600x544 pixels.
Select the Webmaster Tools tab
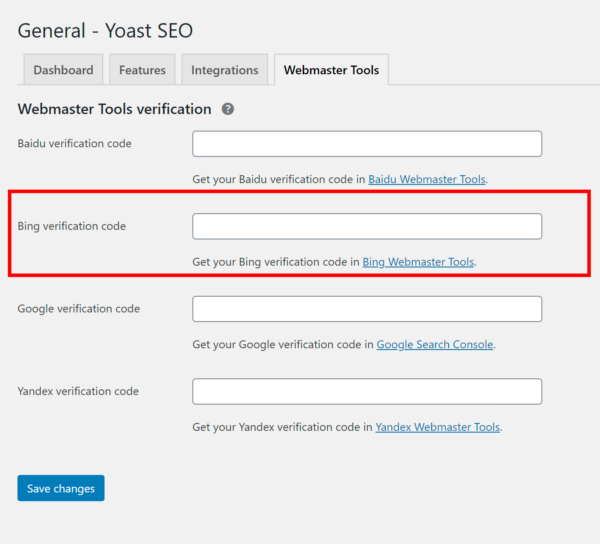click(x=331, y=70)
